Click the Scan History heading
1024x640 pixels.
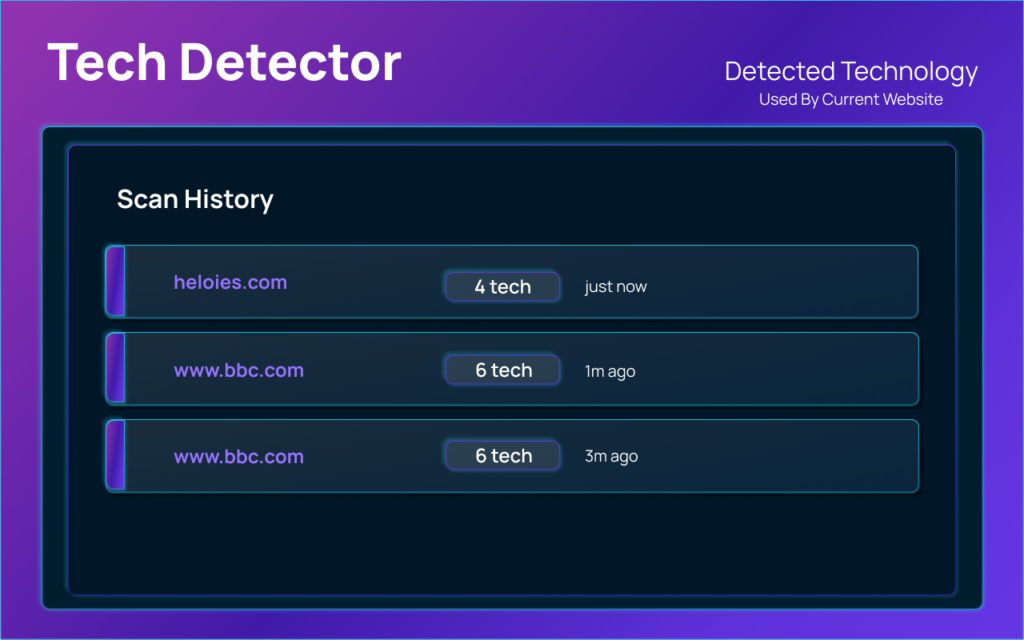pyautogui.click(x=195, y=199)
